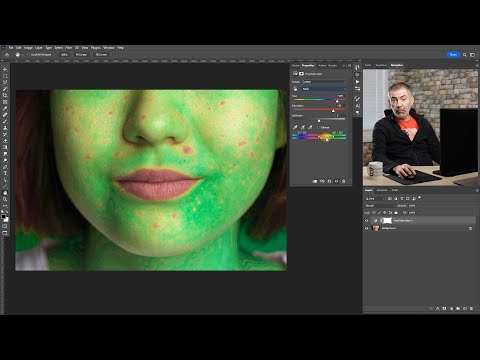Viewport: 480px width, 360px height.
Task: Toggle Lock all in Layers panel
Action: coord(396,213)
